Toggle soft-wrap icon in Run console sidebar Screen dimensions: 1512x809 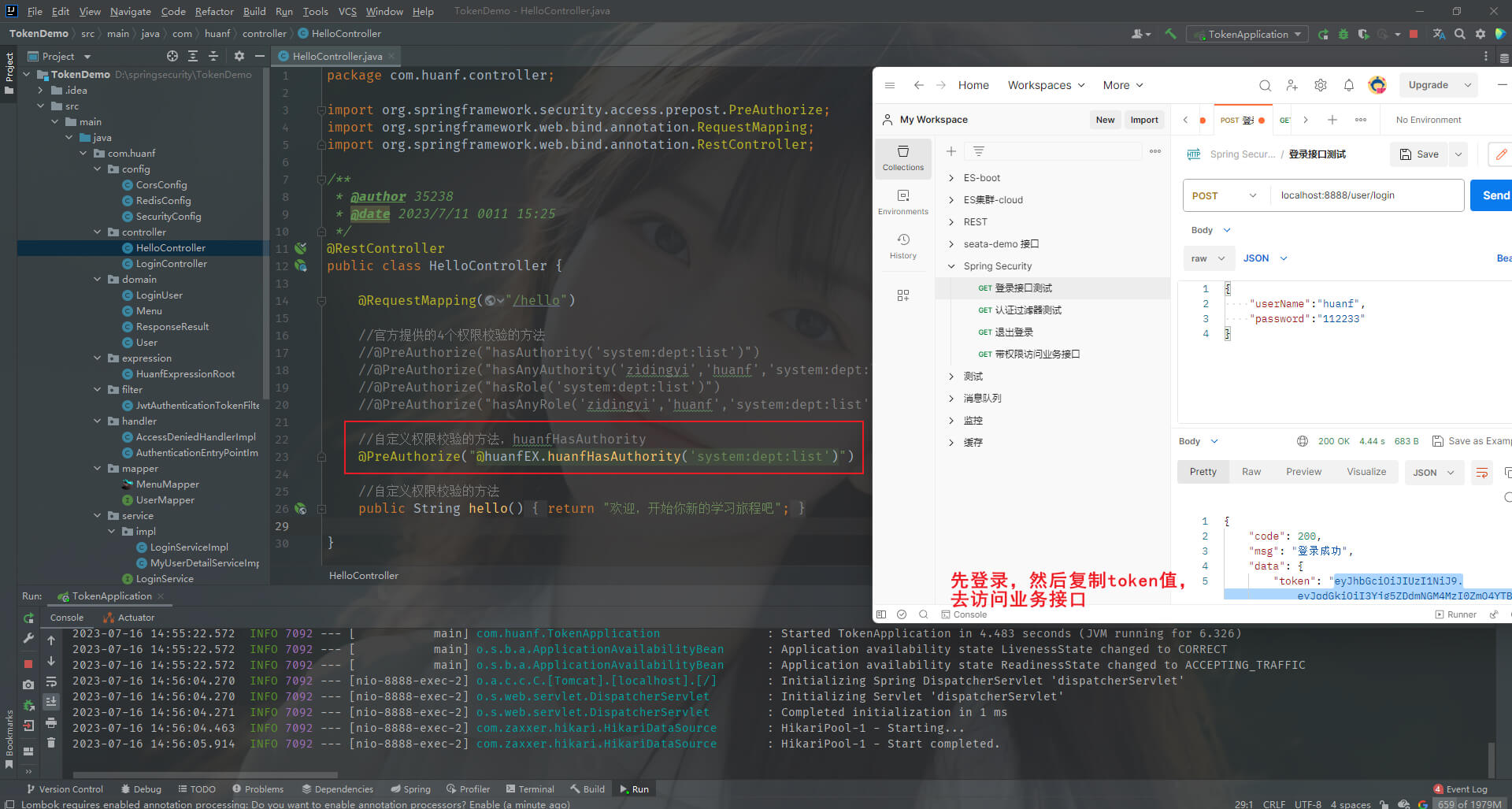[51, 681]
